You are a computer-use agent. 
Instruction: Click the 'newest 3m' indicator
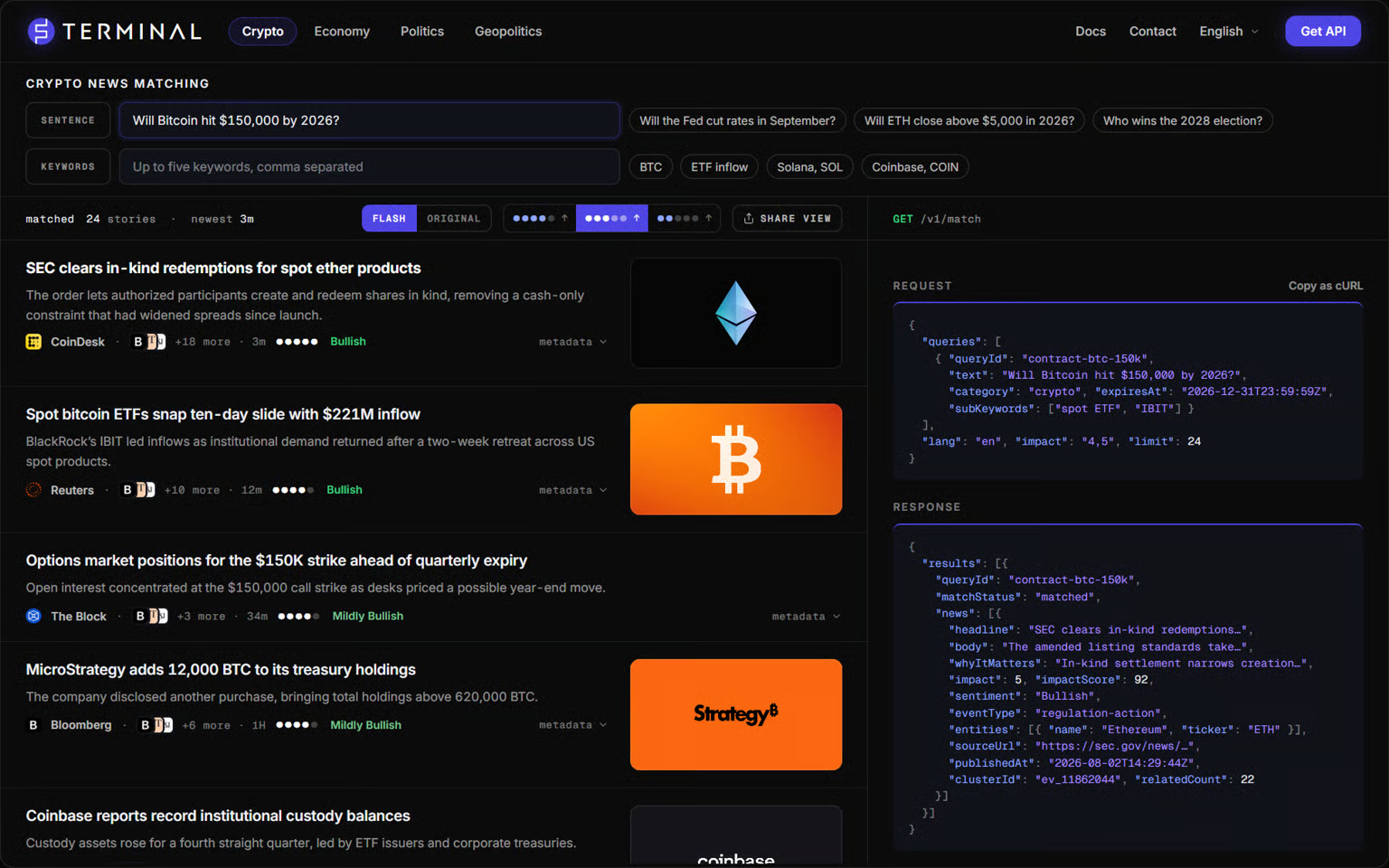pyautogui.click(x=222, y=219)
